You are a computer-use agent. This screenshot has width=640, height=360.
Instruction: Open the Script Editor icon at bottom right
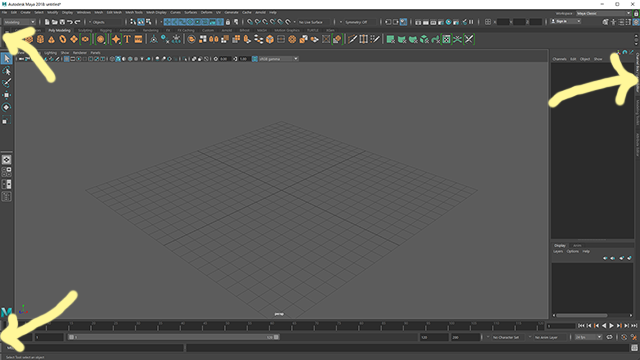point(634,348)
